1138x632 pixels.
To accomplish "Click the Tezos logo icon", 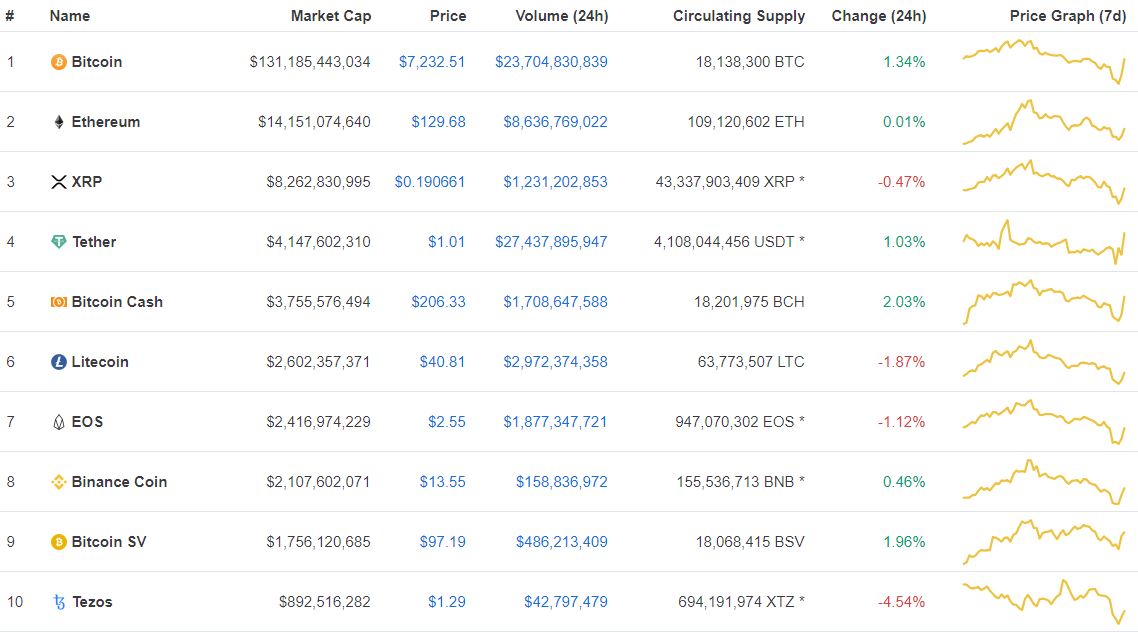I will point(59,602).
